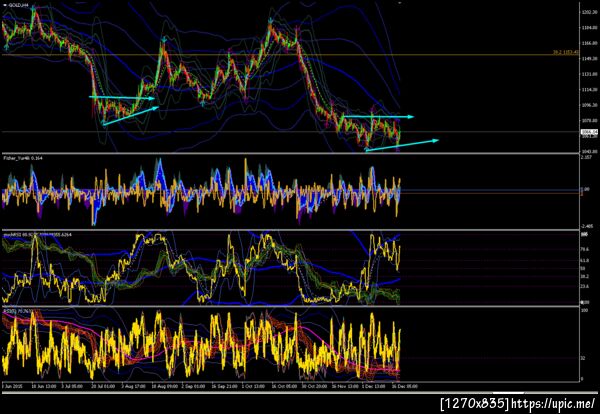Click the 23.6 level label in stochRSI pane
This screenshot has width=600, height=414.
point(585,285)
